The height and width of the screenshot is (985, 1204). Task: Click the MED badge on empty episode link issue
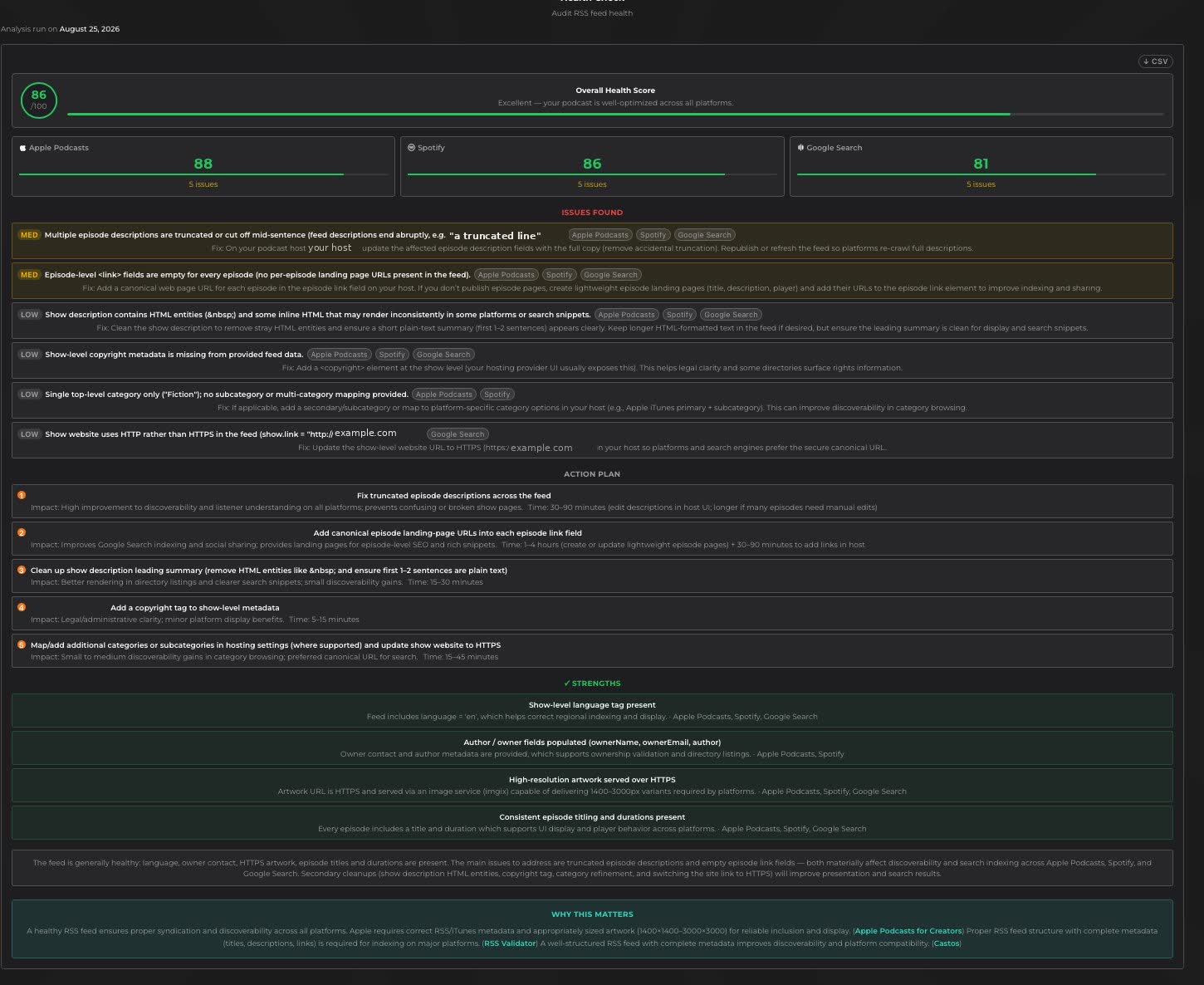pos(29,275)
